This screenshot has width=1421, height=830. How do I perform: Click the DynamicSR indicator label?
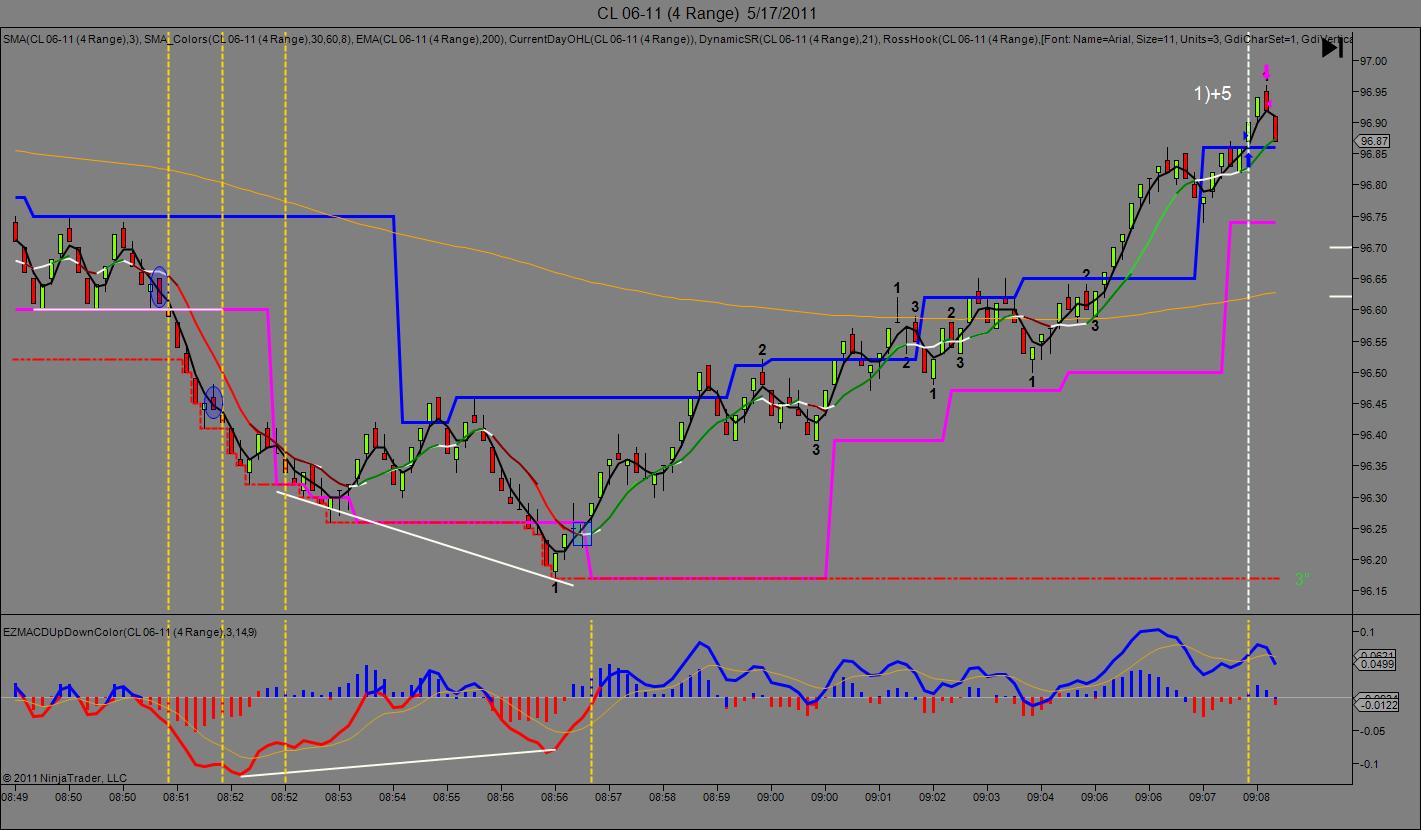tap(788, 39)
